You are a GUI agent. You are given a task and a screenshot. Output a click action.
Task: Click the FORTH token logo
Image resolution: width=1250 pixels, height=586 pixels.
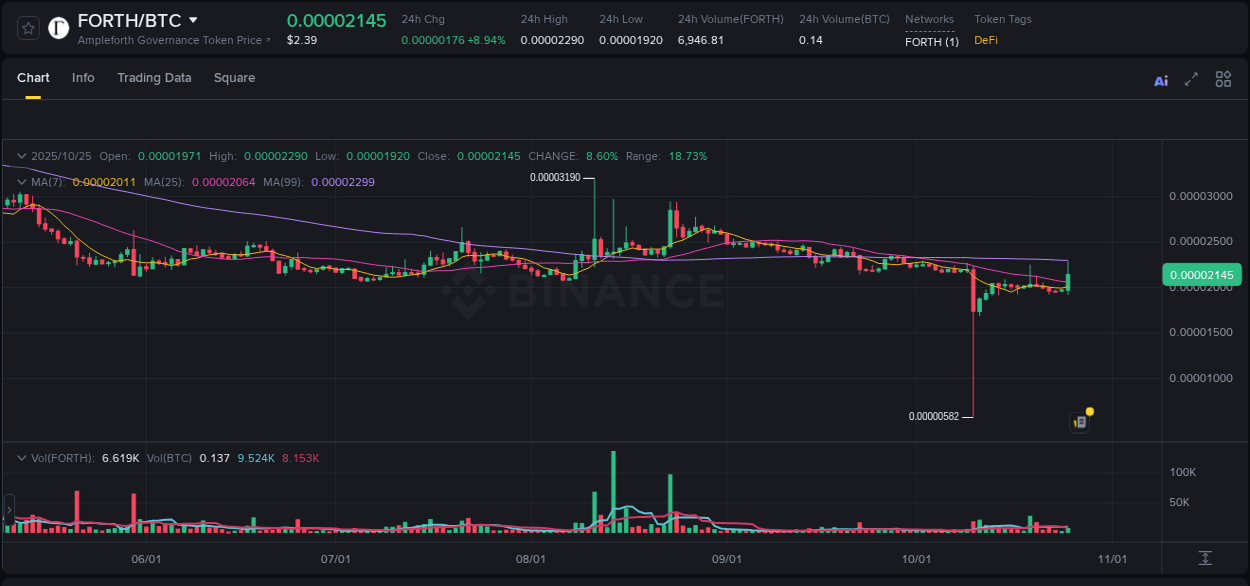(x=58, y=28)
